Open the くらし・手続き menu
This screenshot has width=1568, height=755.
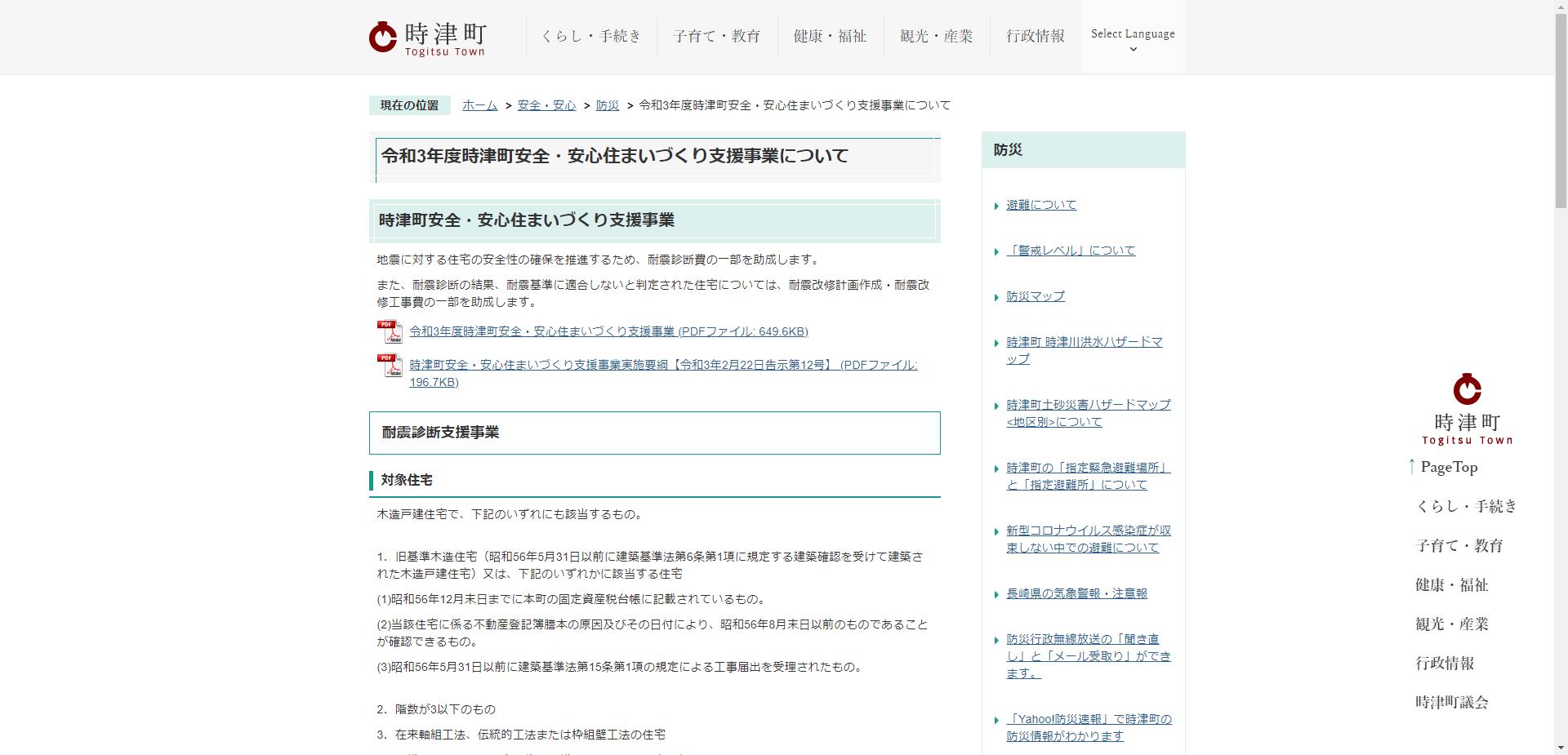click(591, 36)
